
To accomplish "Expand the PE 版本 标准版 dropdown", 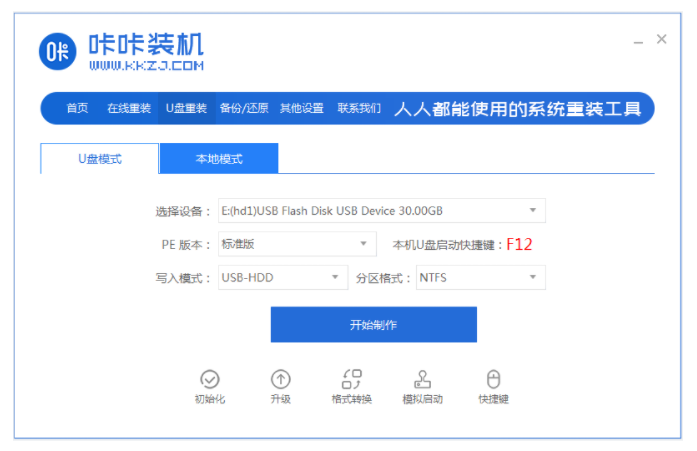I will click(x=297, y=244).
